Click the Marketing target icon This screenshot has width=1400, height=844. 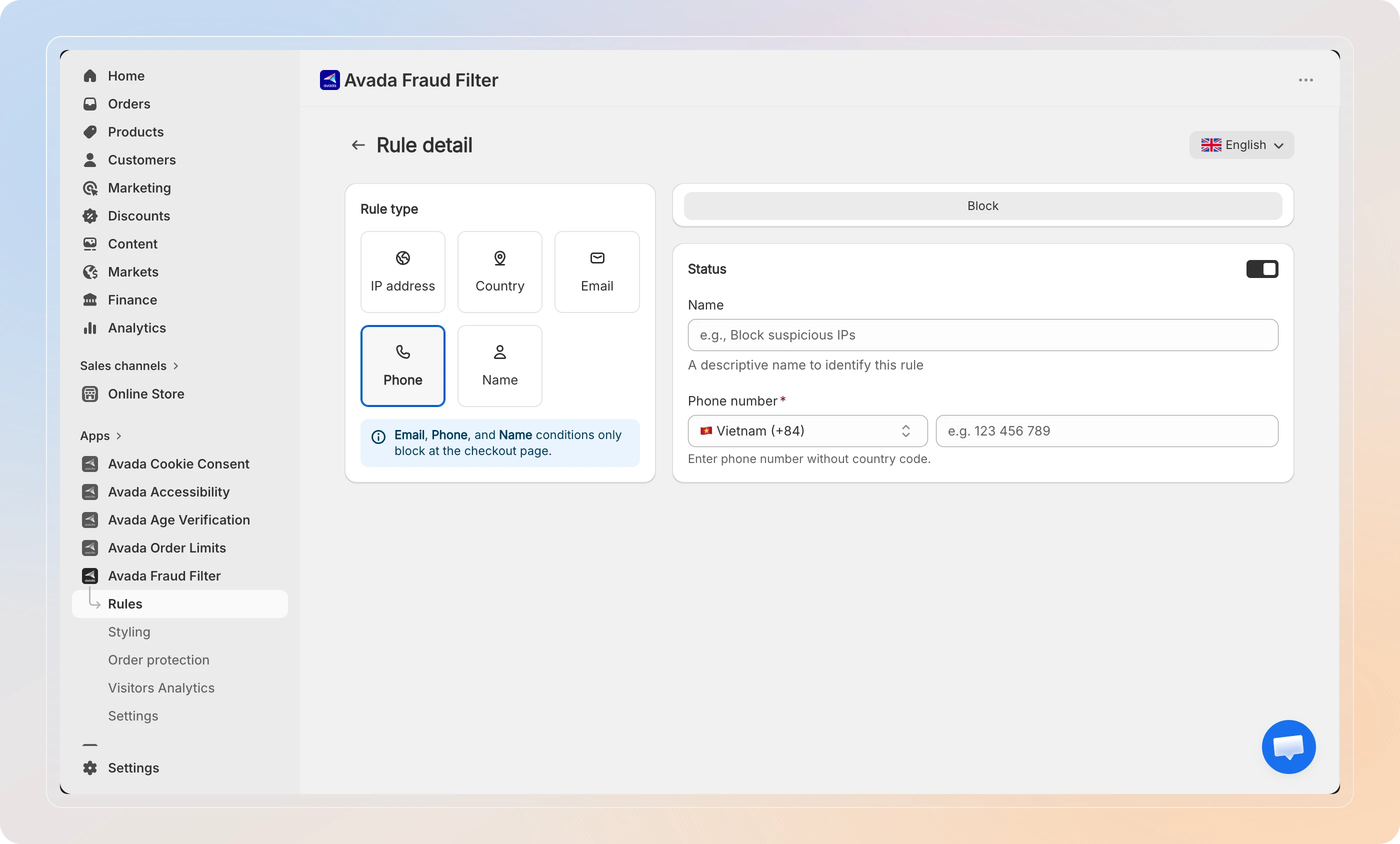[x=90, y=188]
